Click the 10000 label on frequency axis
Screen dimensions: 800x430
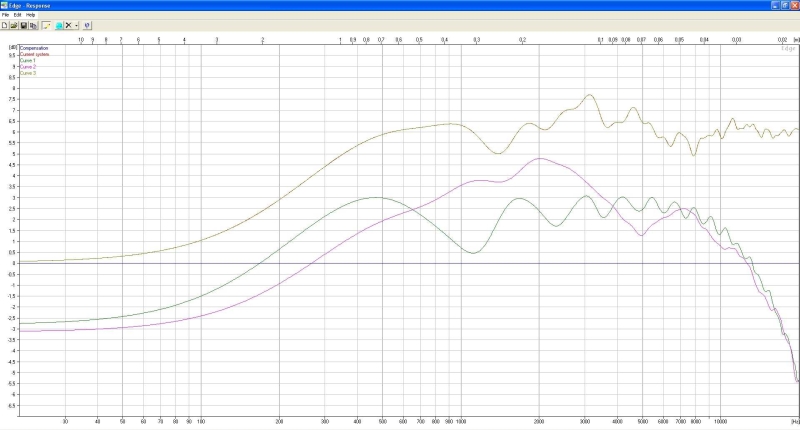point(720,421)
